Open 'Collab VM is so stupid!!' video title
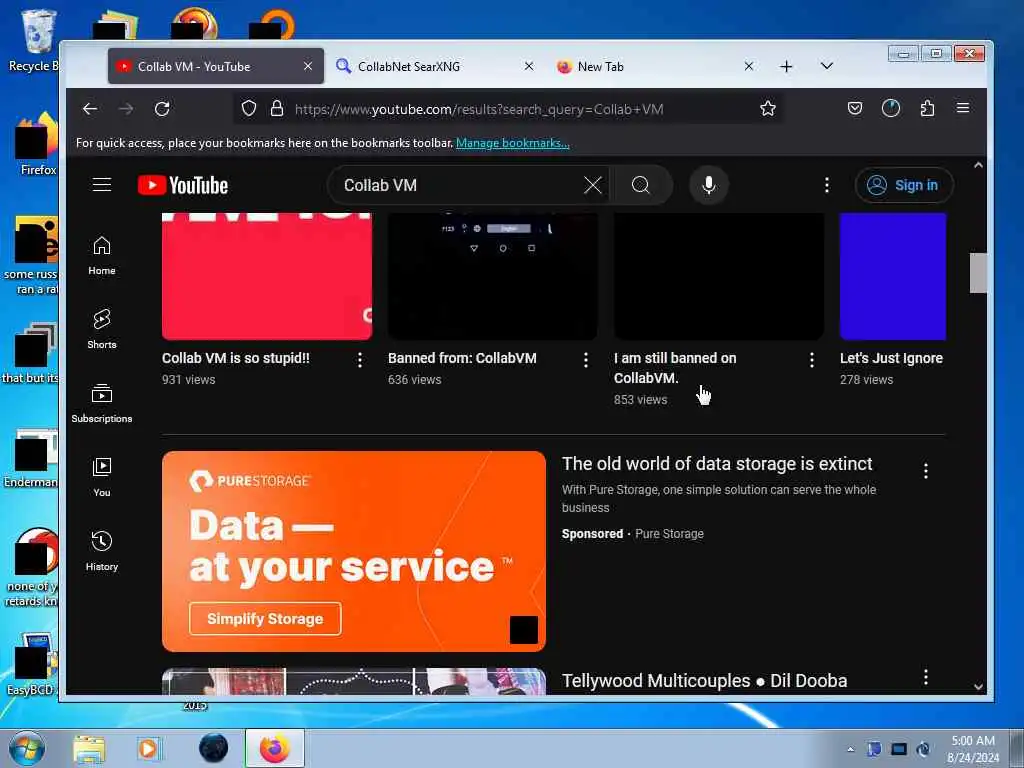This screenshot has width=1024, height=768. tap(236, 358)
